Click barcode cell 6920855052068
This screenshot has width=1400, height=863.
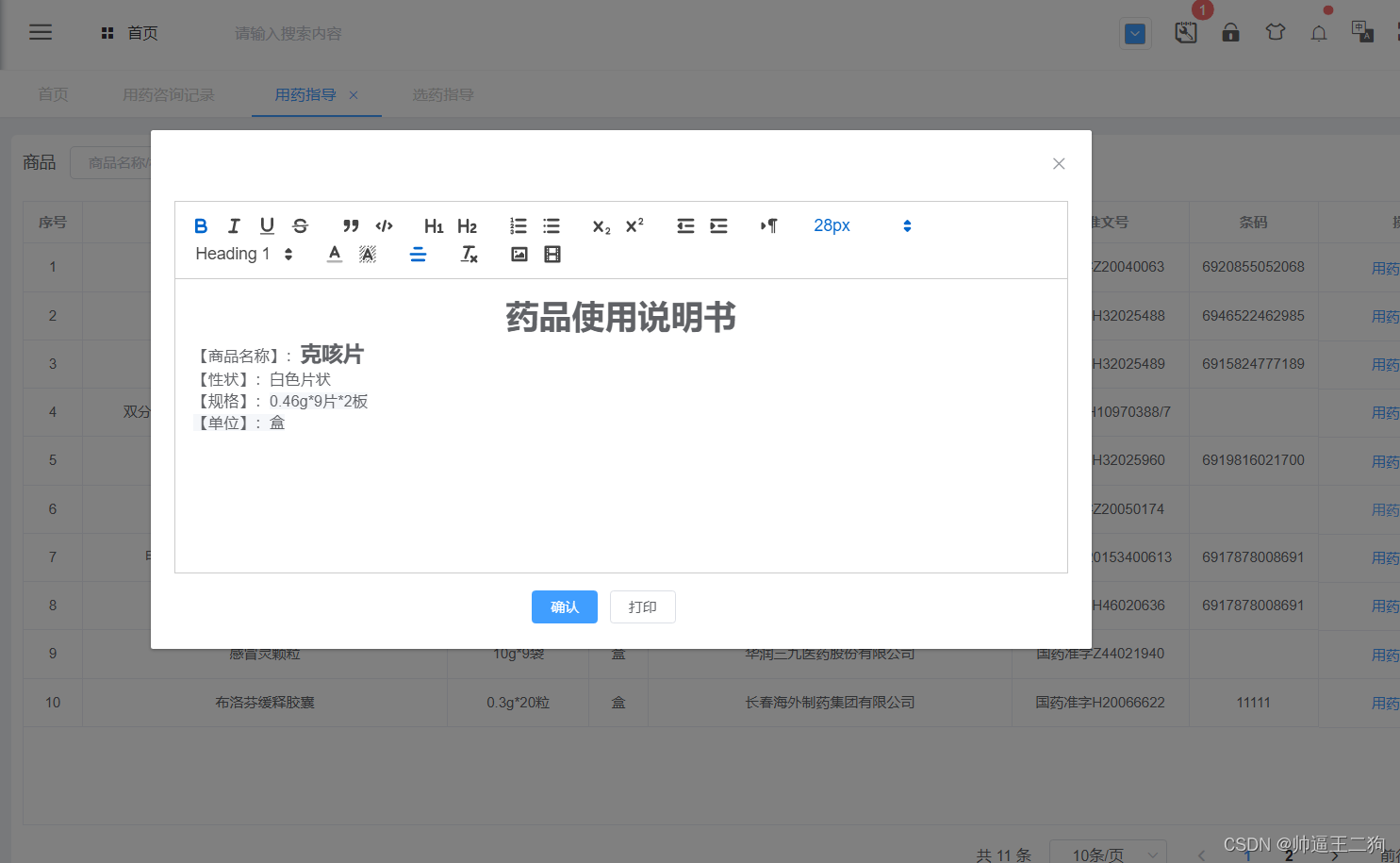(x=1253, y=267)
